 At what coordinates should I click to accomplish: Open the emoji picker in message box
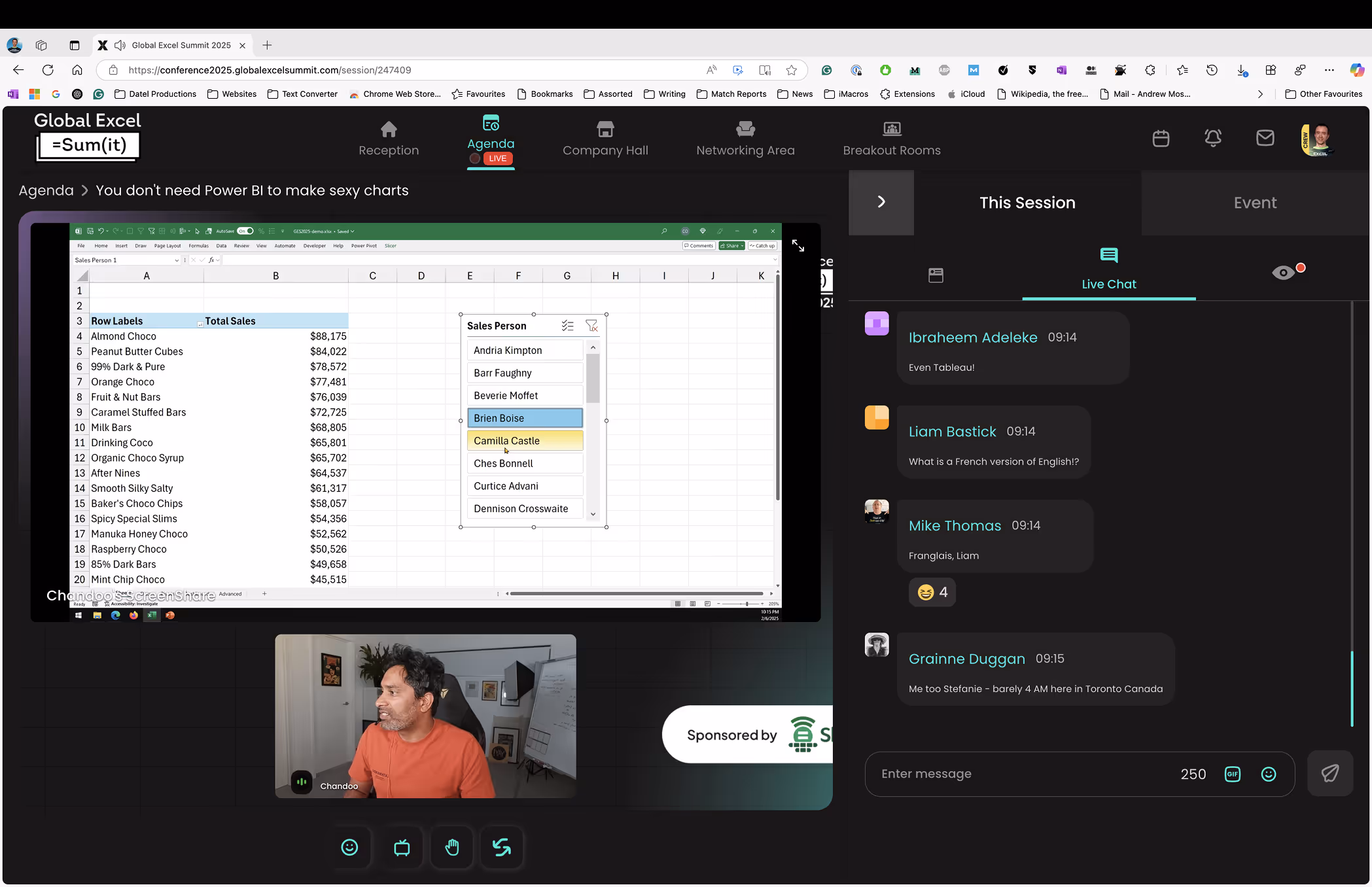(1268, 774)
